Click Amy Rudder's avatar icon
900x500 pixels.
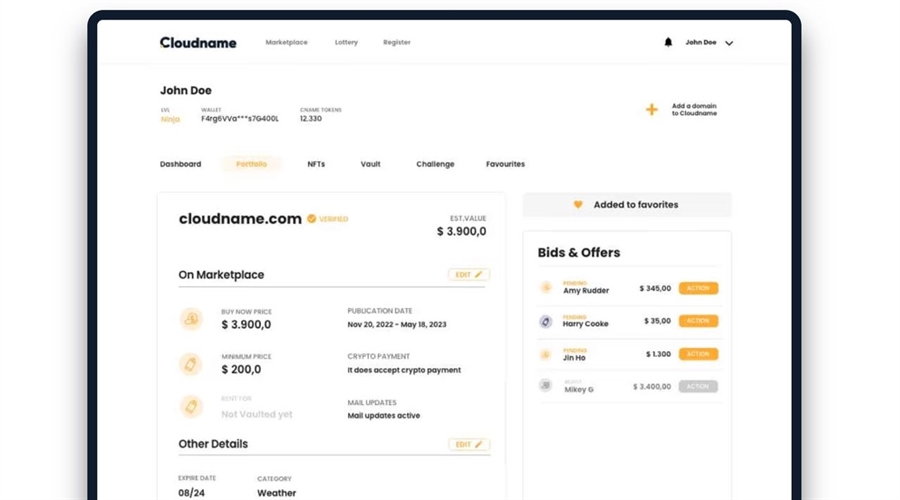[x=546, y=288]
